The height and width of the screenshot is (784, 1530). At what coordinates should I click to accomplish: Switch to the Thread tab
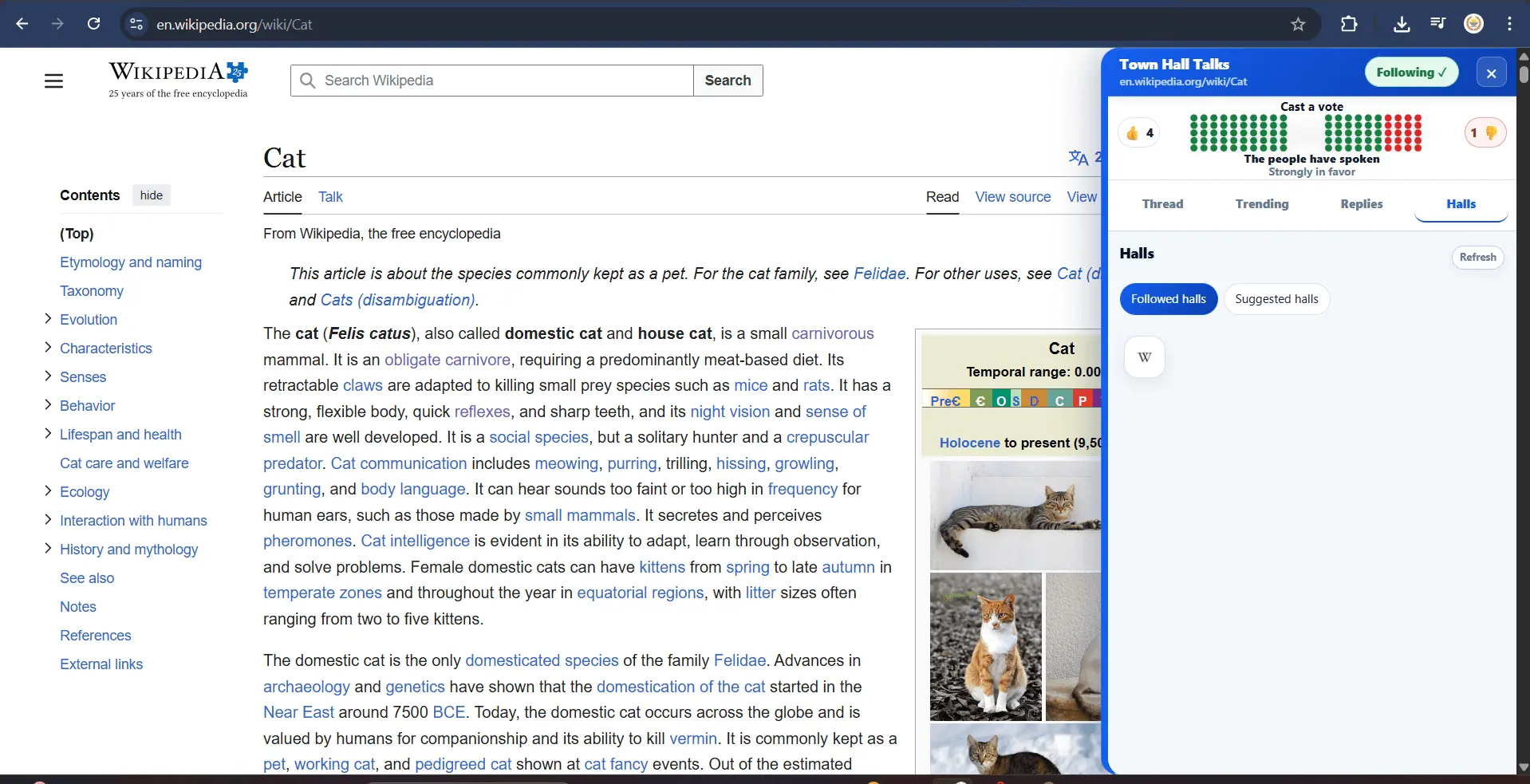pyautogui.click(x=1162, y=204)
